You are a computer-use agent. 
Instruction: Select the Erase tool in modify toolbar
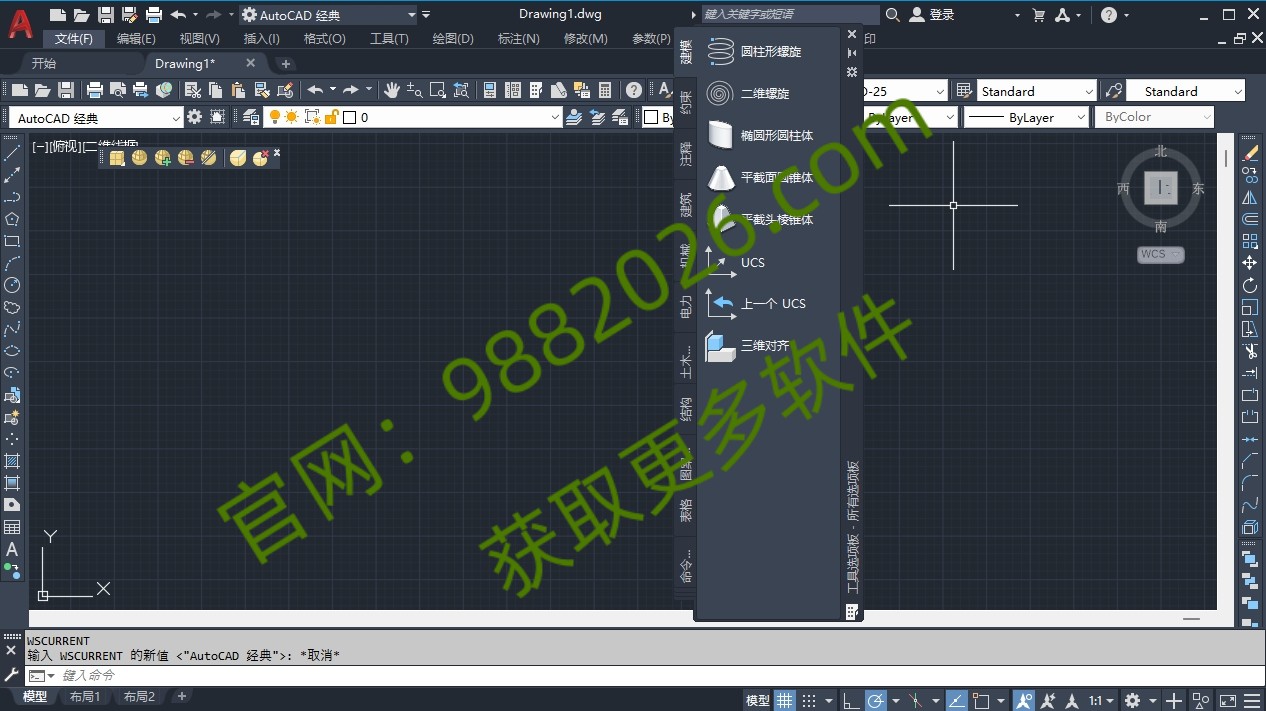pos(1250,153)
